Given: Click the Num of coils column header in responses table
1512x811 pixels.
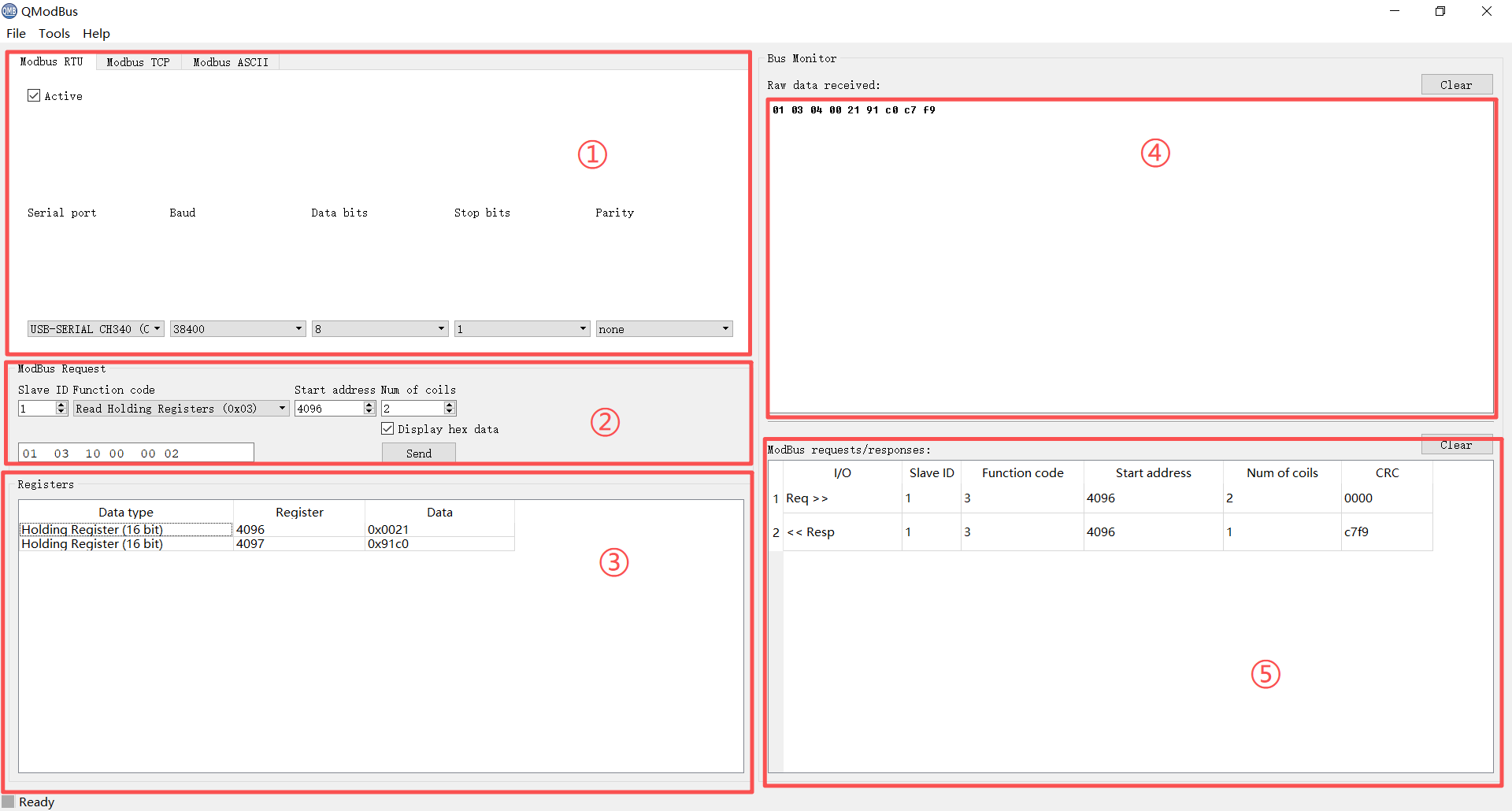Looking at the screenshot, I should 1282,472.
